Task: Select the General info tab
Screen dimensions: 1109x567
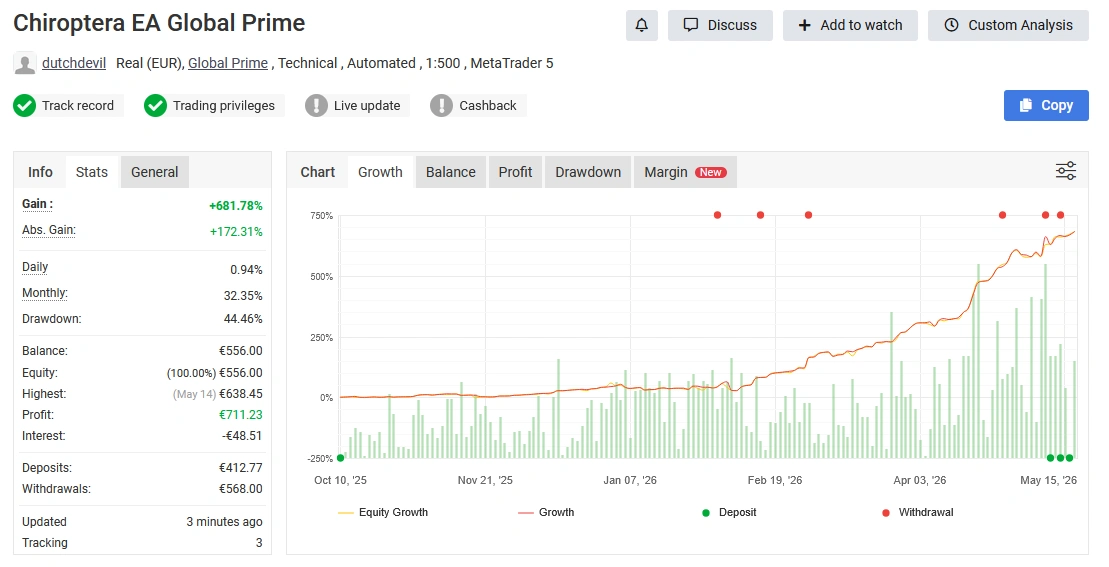Action: (155, 172)
